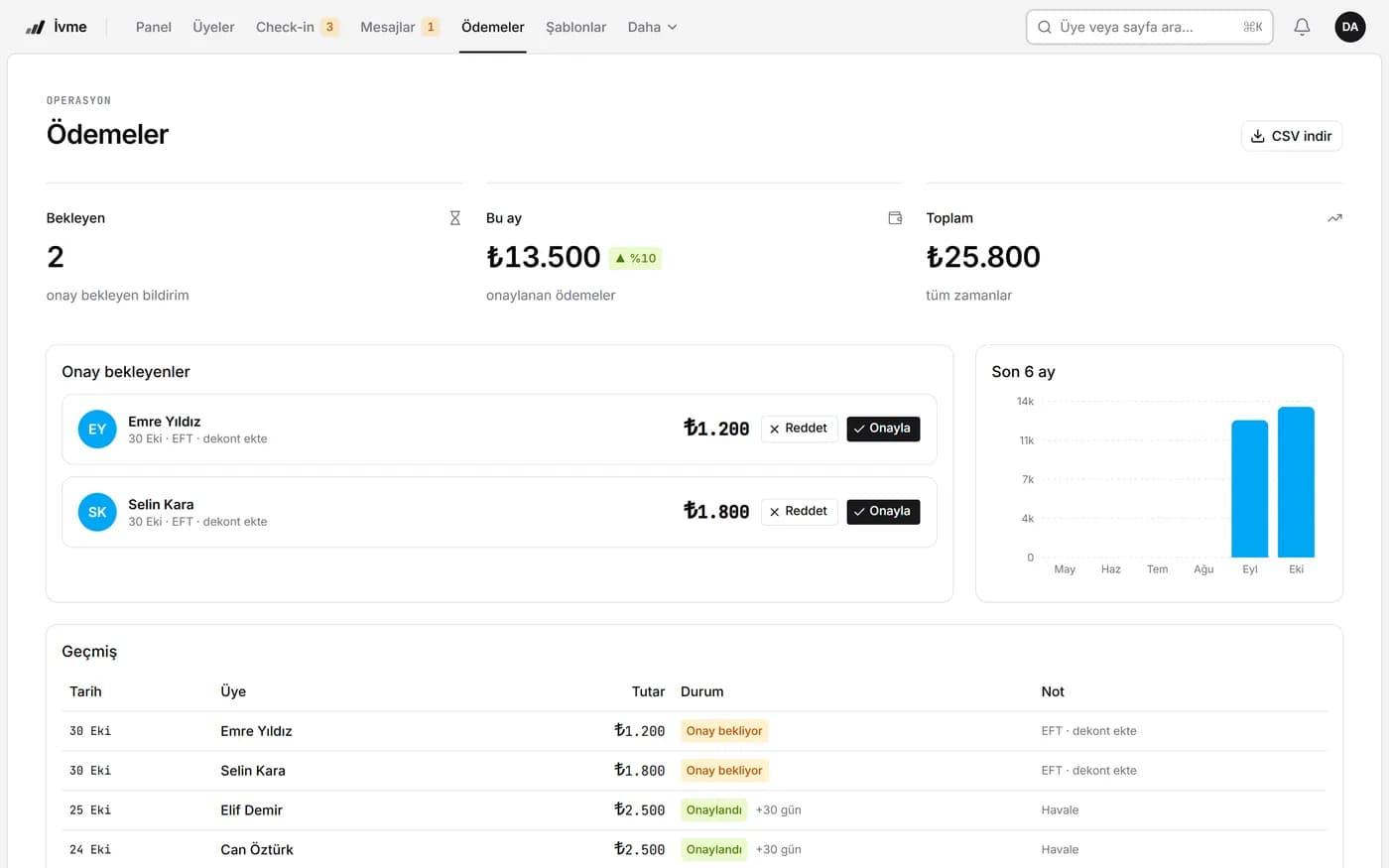1389x868 pixels.
Task: Focus the Üye veya sayfa ara search field
Action: pos(1149,27)
